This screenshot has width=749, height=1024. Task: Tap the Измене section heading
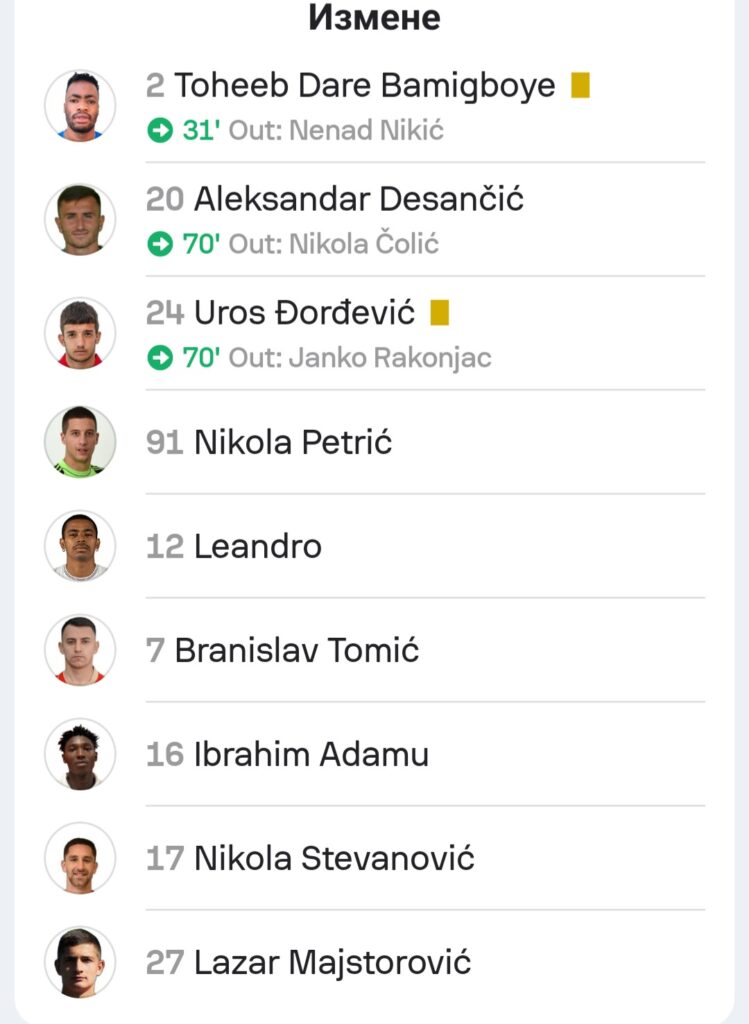pos(374,17)
